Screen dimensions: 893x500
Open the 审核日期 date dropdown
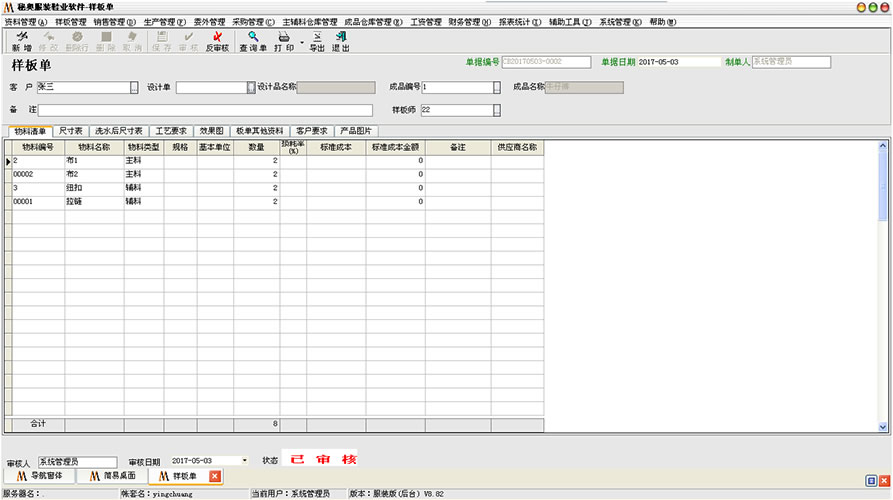coord(245,461)
